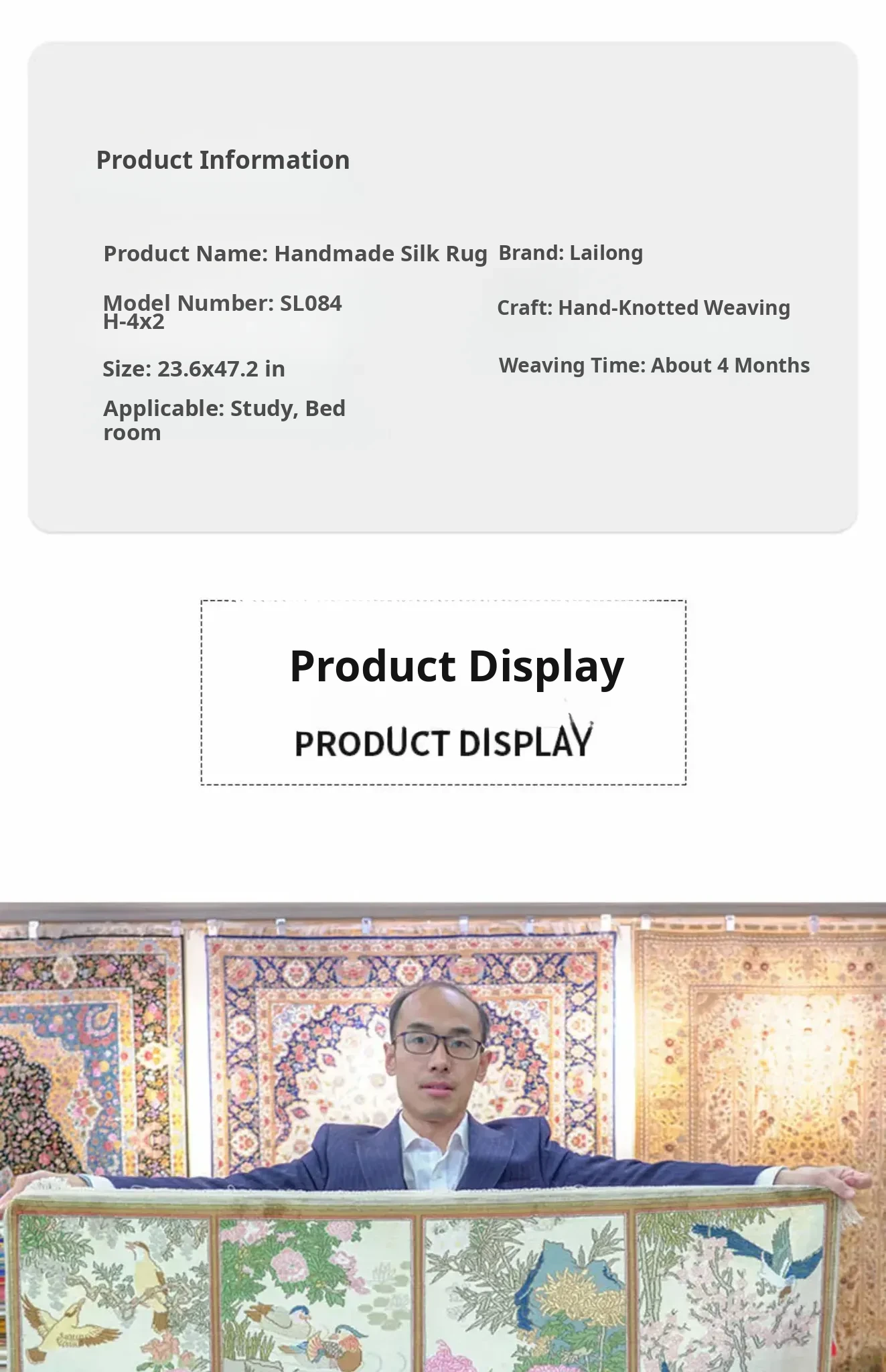Image resolution: width=886 pixels, height=1372 pixels.
Task: Select the Product Name: Handmade Silk Rug text
Action: tap(295, 253)
